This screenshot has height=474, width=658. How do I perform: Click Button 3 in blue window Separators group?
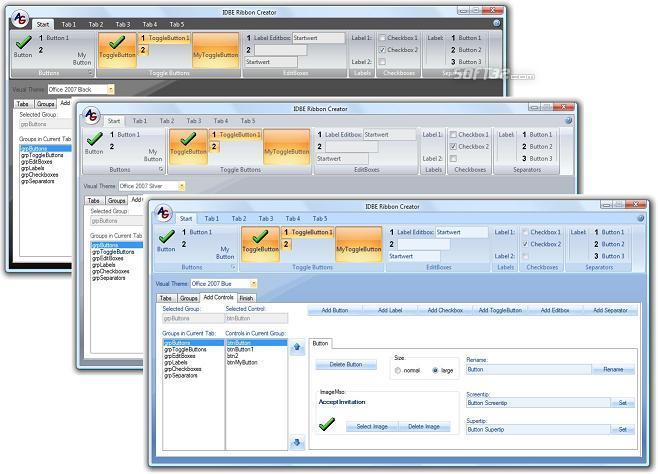click(609, 256)
